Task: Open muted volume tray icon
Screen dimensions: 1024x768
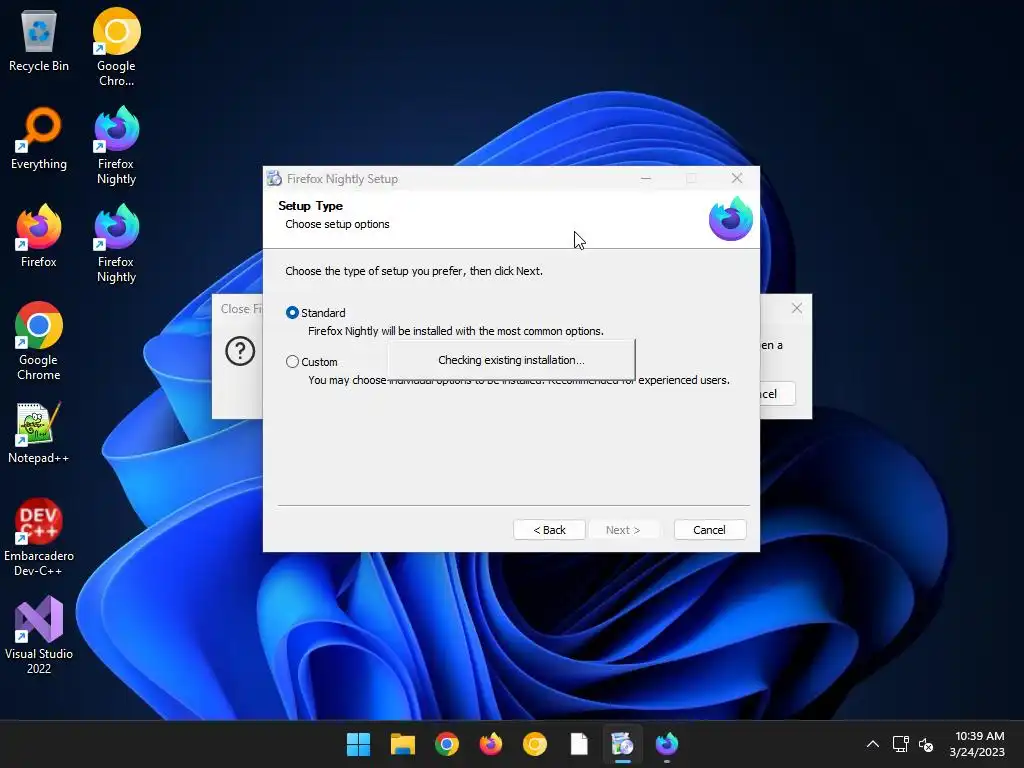Action: click(926, 744)
